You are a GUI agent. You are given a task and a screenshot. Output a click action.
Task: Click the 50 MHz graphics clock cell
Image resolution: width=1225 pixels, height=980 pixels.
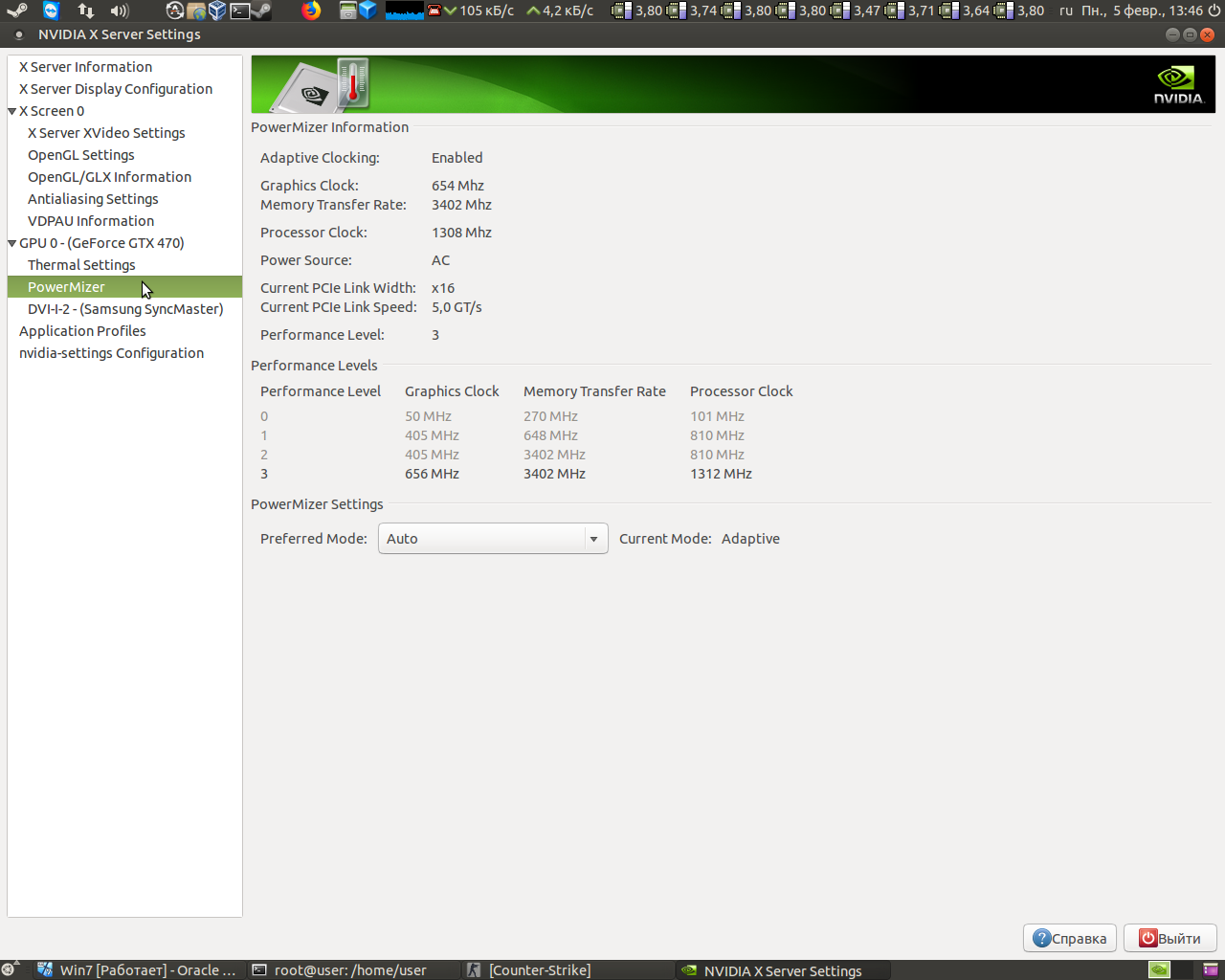(x=428, y=416)
